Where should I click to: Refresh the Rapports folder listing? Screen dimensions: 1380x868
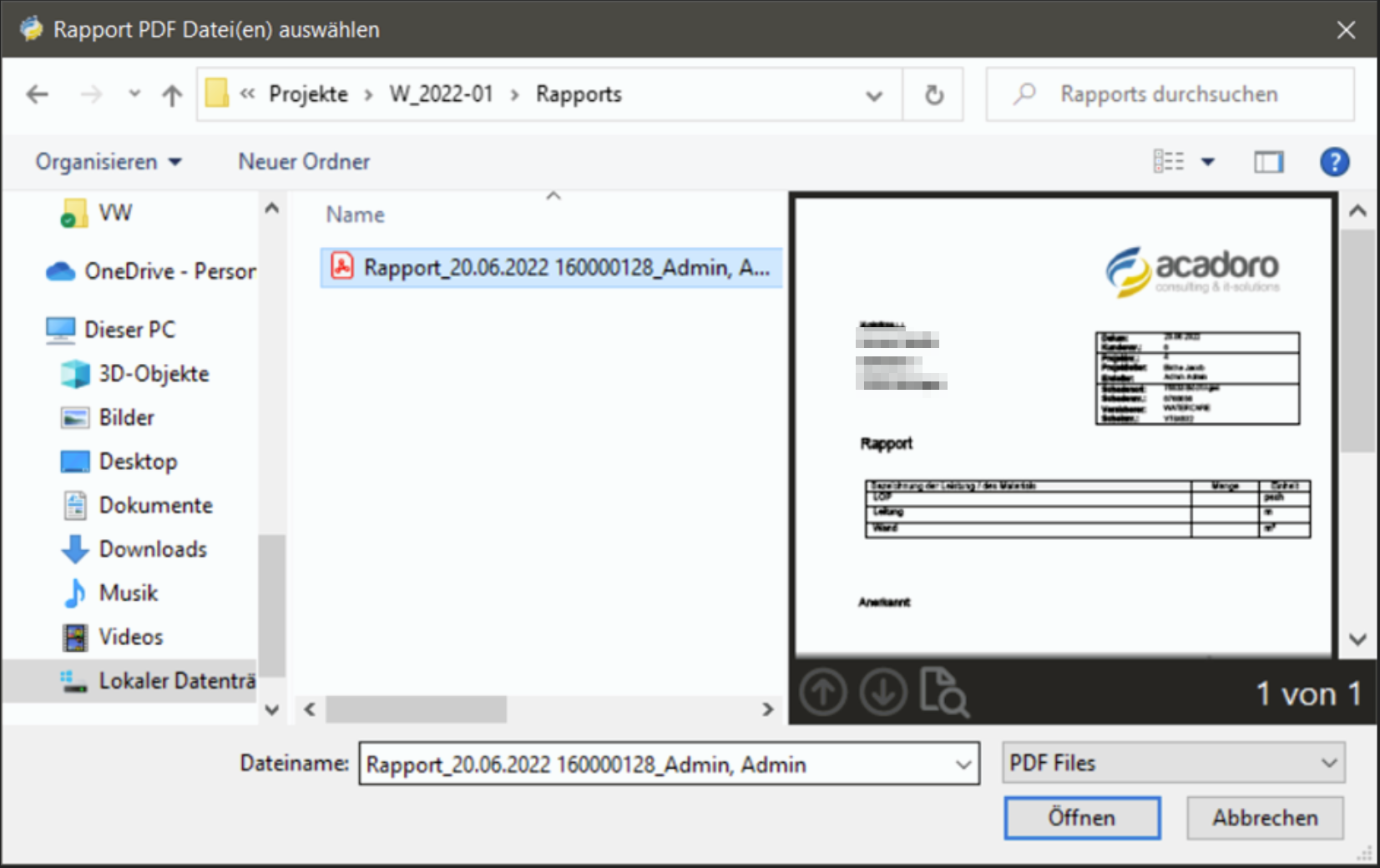[x=933, y=95]
